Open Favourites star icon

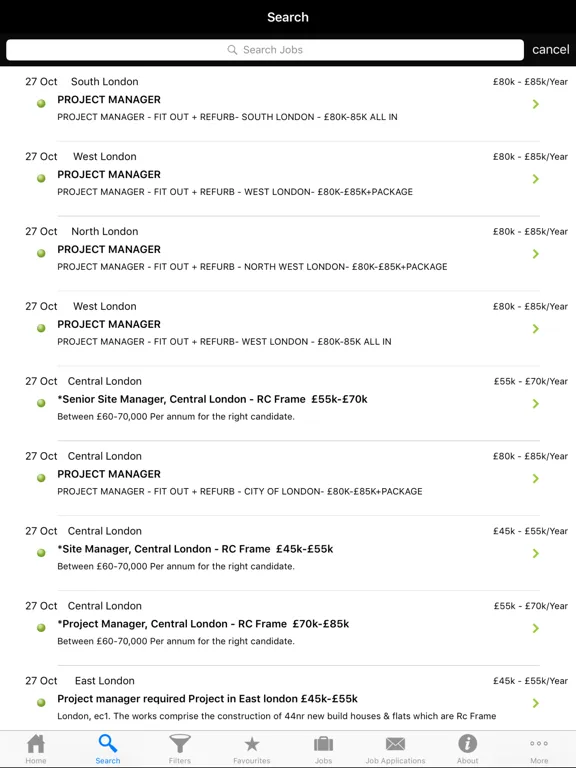[252, 744]
